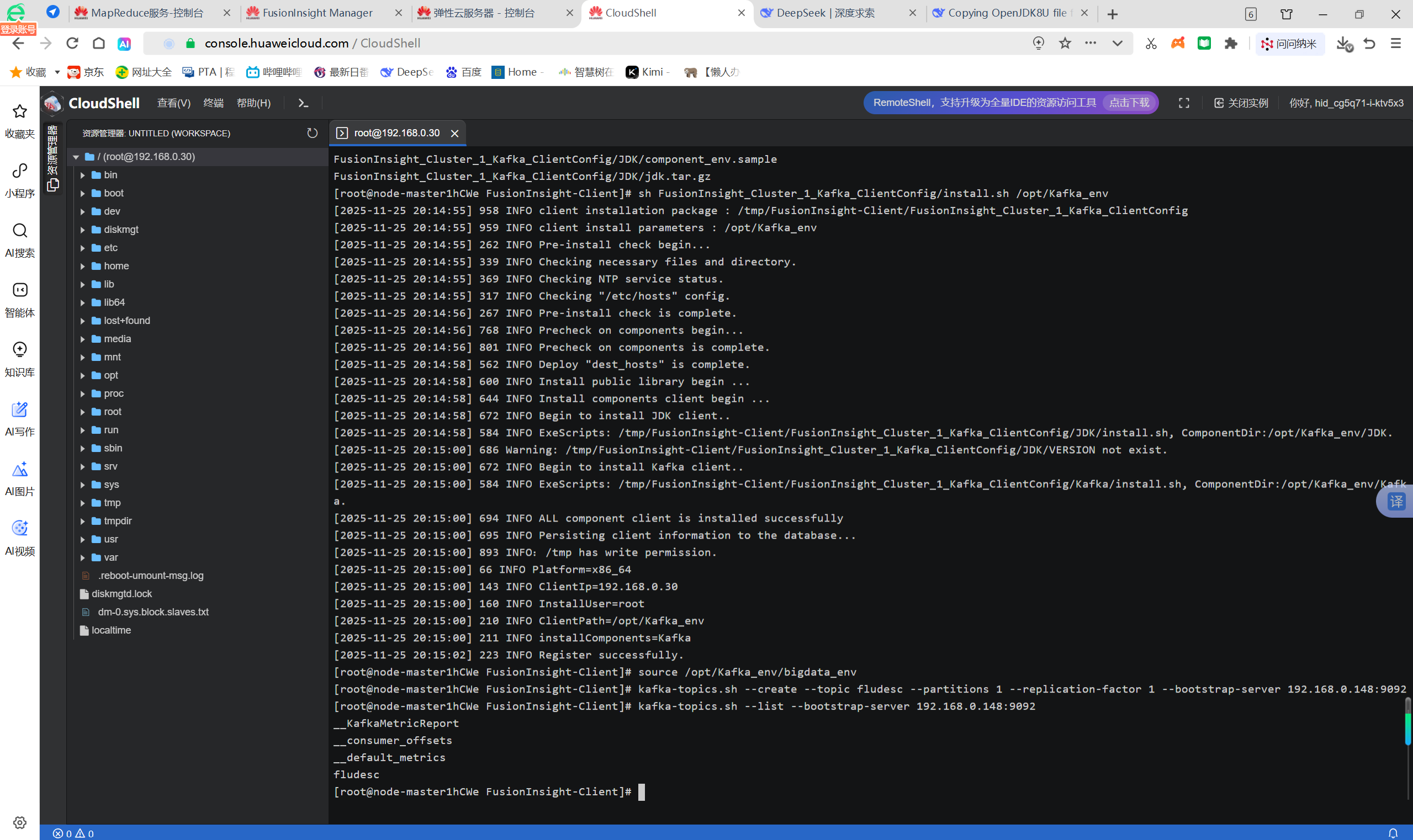
Task: Open the 终端 menu
Action: [213, 103]
